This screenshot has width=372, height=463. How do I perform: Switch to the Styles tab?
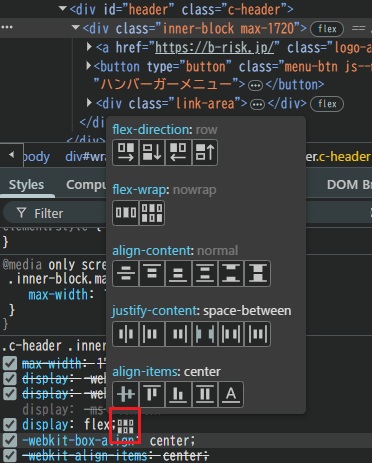(26, 185)
